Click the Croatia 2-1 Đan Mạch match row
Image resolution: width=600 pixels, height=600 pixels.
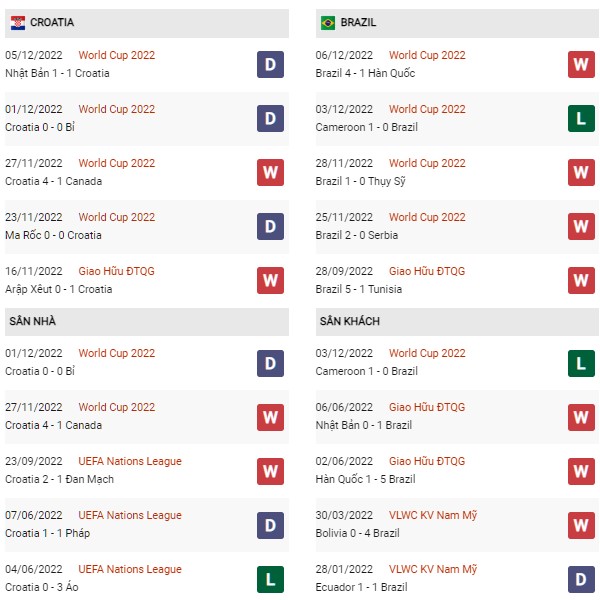tap(60, 479)
